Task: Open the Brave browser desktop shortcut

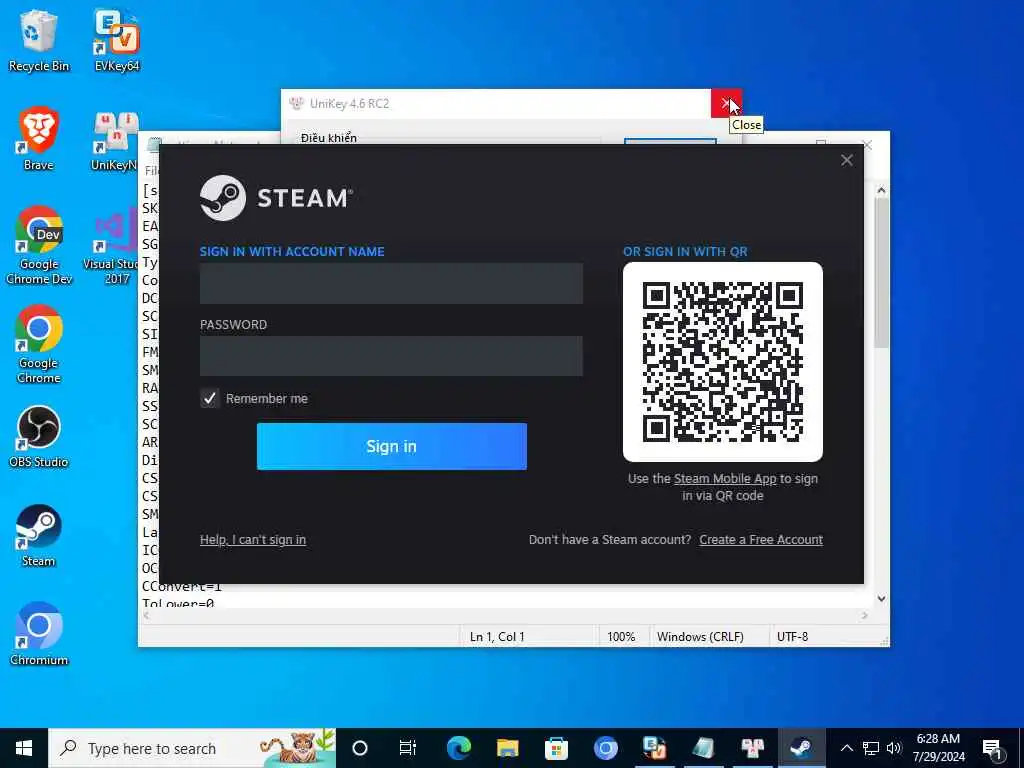Action: tap(39, 139)
